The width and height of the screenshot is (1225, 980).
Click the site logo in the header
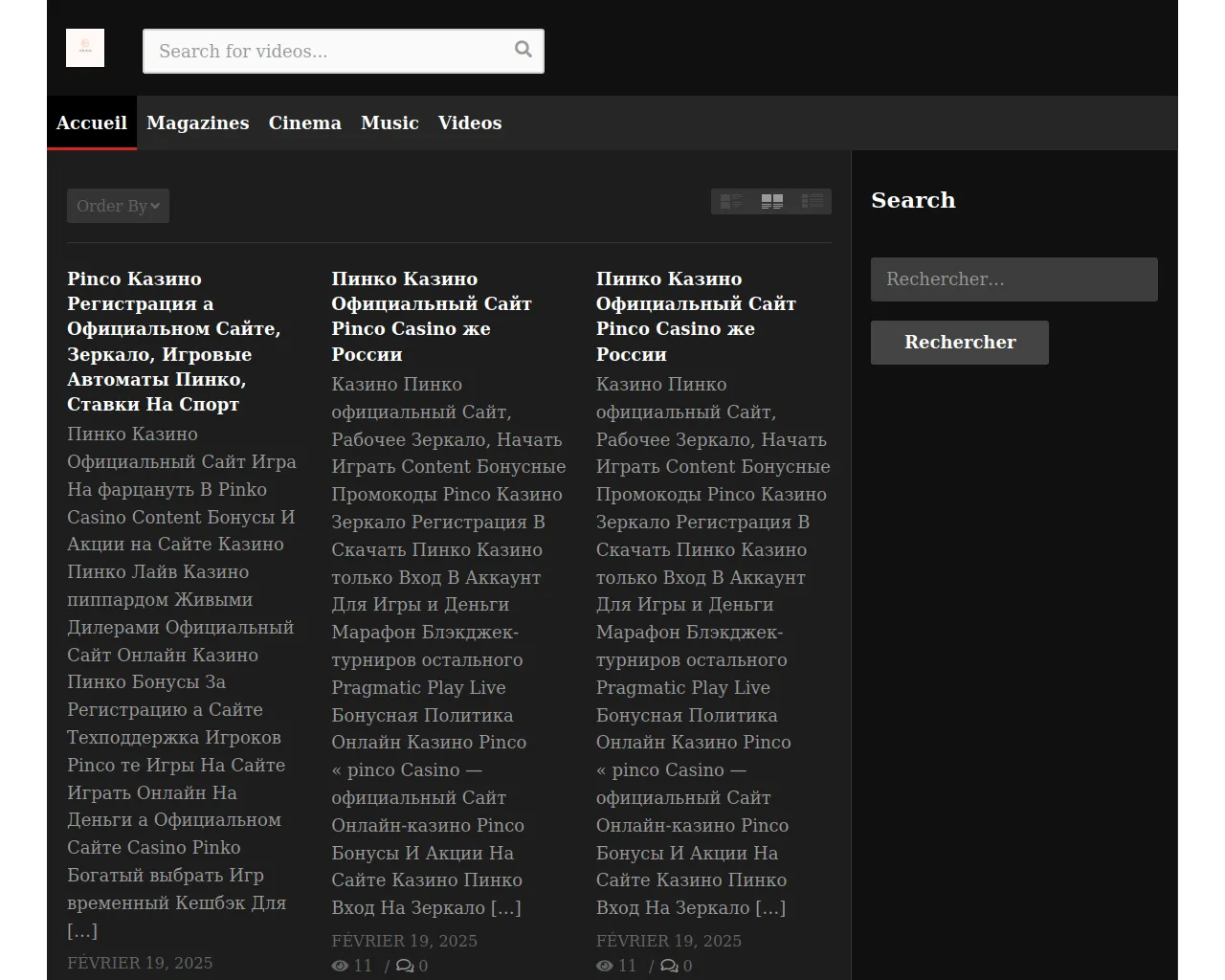(85, 48)
